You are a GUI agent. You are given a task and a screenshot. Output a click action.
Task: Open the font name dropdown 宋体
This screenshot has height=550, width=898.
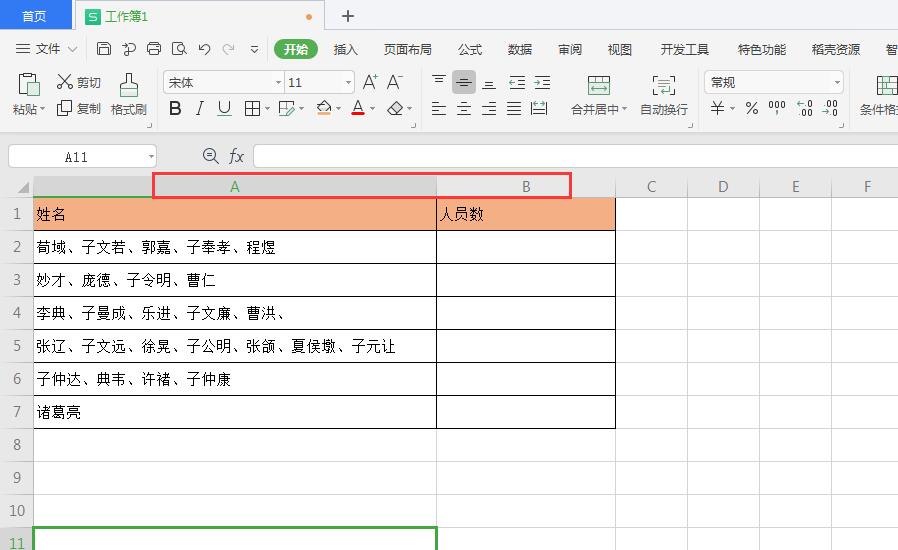(x=278, y=82)
